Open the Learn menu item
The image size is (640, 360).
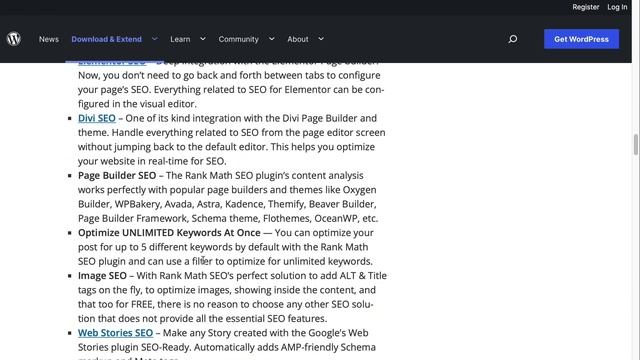point(180,39)
